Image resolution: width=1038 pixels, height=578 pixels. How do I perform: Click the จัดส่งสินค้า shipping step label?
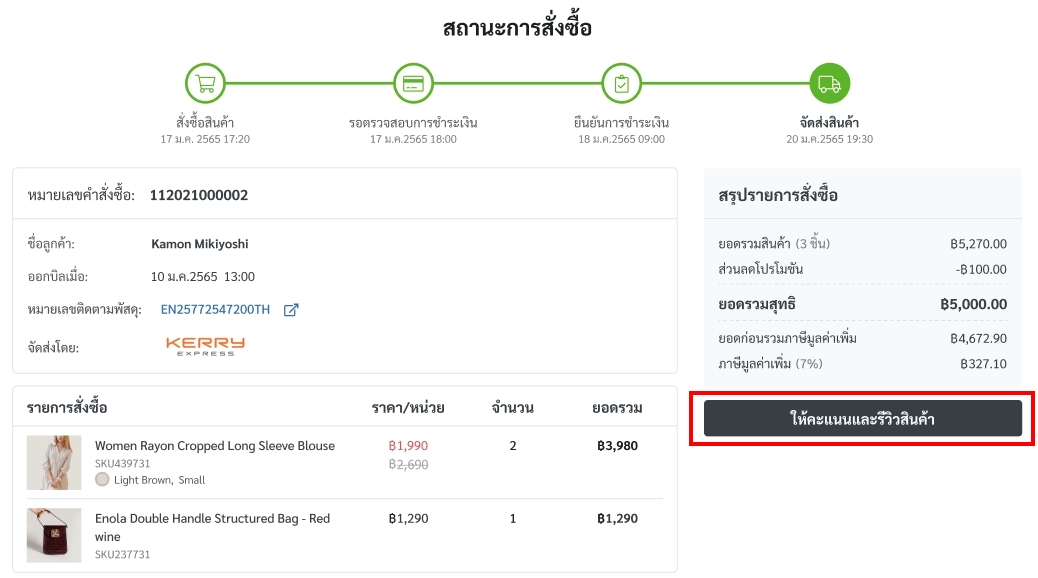(x=829, y=122)
